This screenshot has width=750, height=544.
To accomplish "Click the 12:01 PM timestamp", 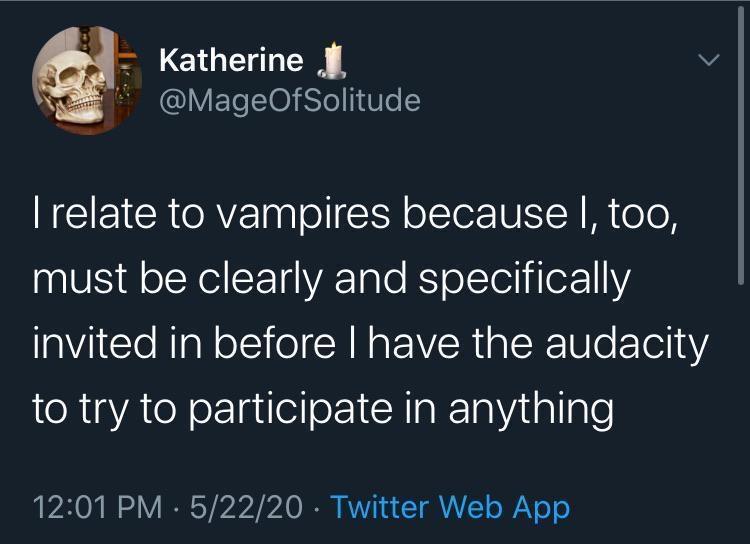I will tap(95, 507).
